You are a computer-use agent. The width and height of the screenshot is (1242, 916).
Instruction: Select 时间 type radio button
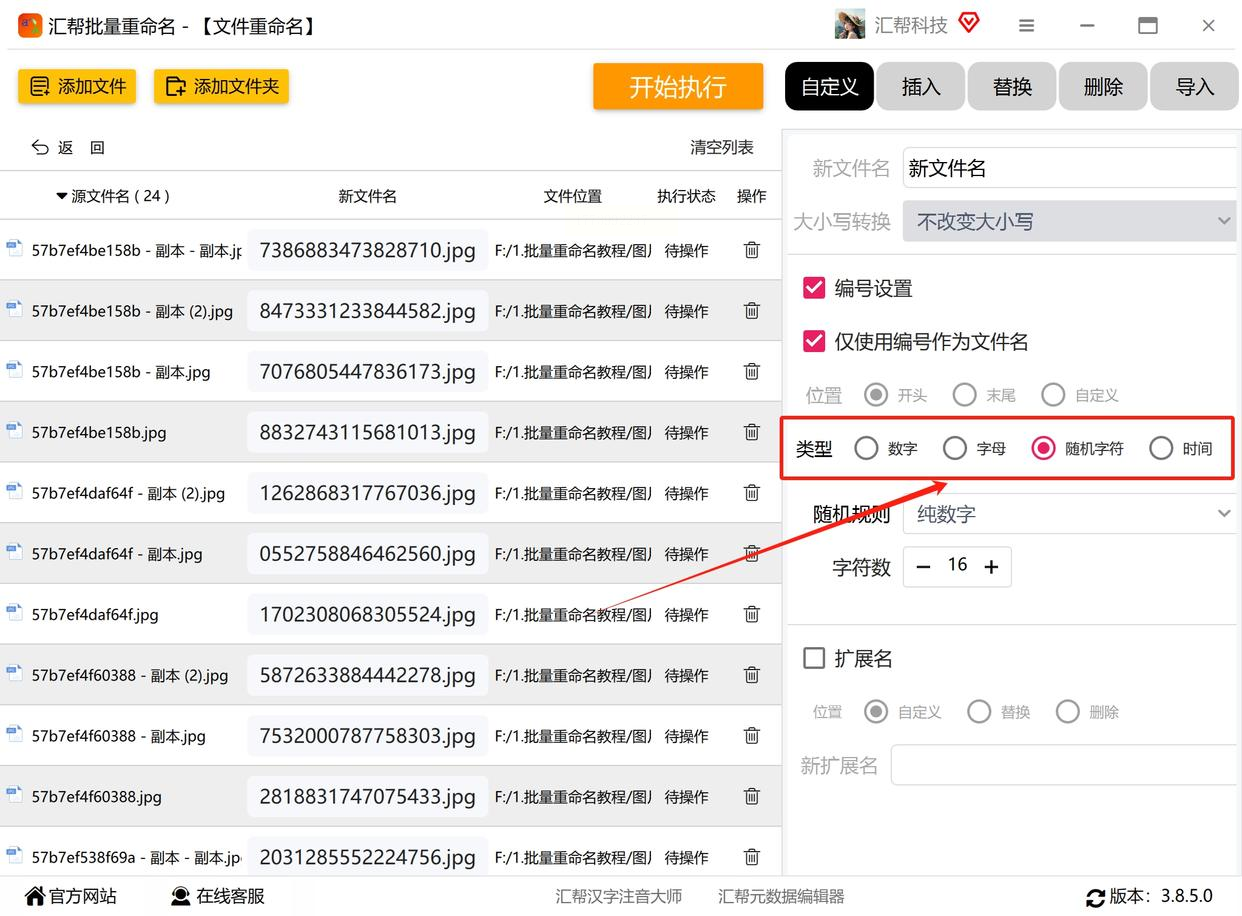[x=1161, y=448]
